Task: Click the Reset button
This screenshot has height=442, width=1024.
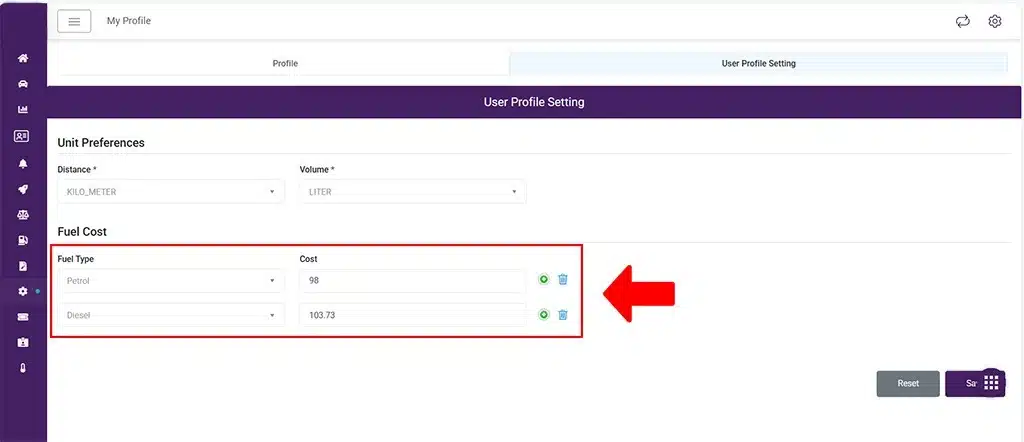Action: click(908, 384)
